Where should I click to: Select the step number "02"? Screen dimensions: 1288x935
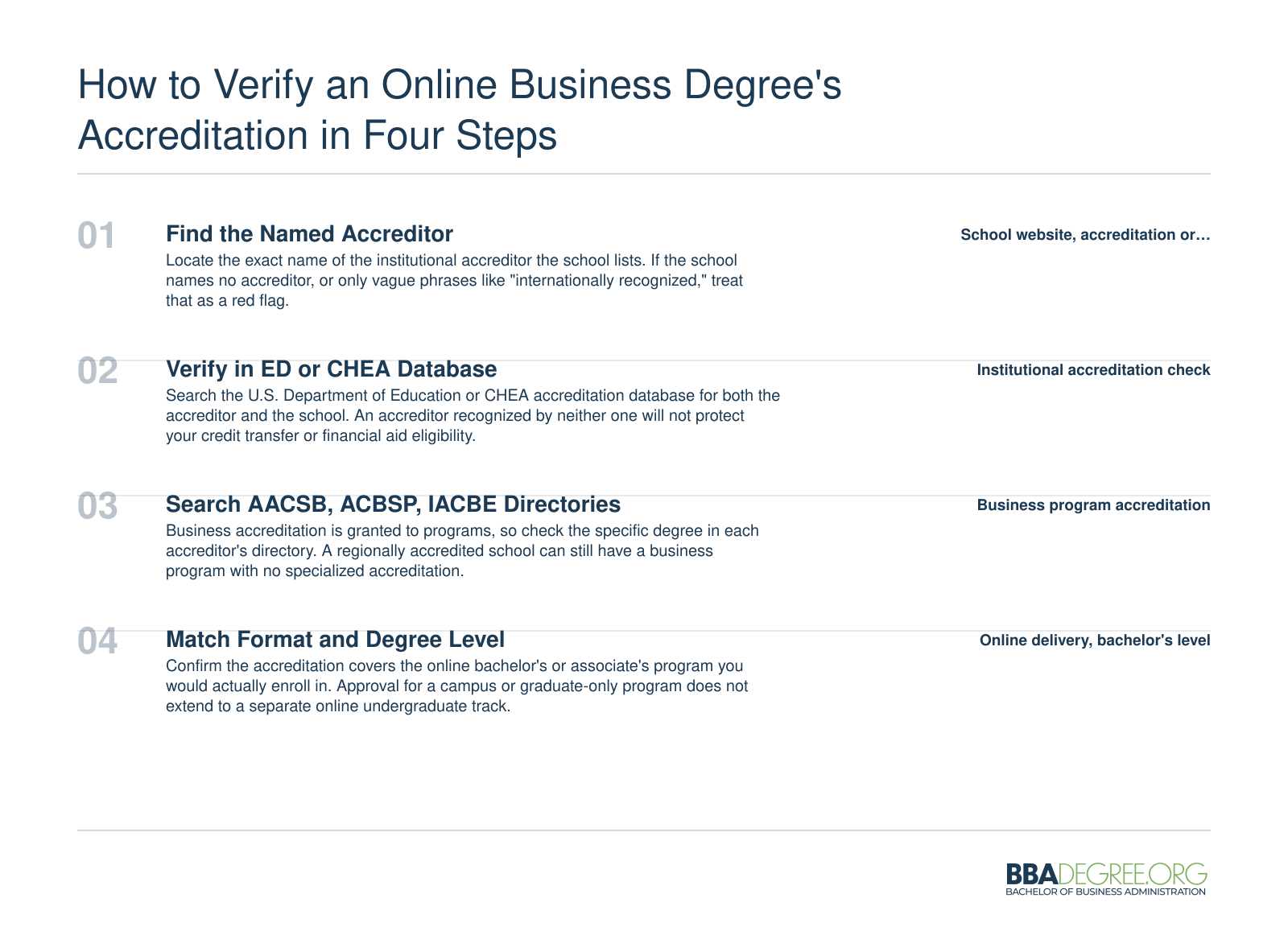pyautogui.click(x=97, y=371)
